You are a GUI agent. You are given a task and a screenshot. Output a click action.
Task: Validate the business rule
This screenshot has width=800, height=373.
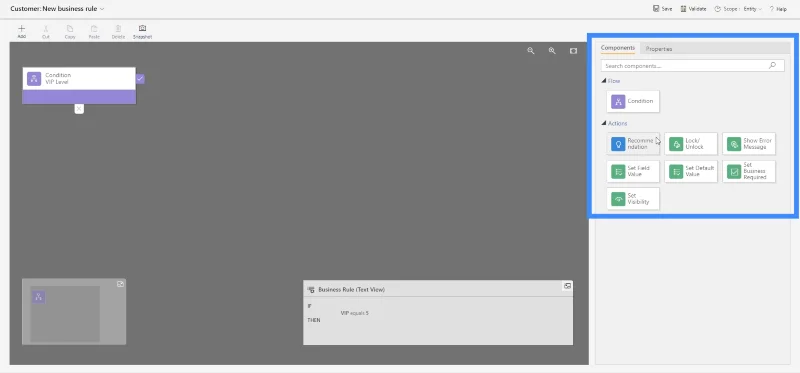click(693, 9)
